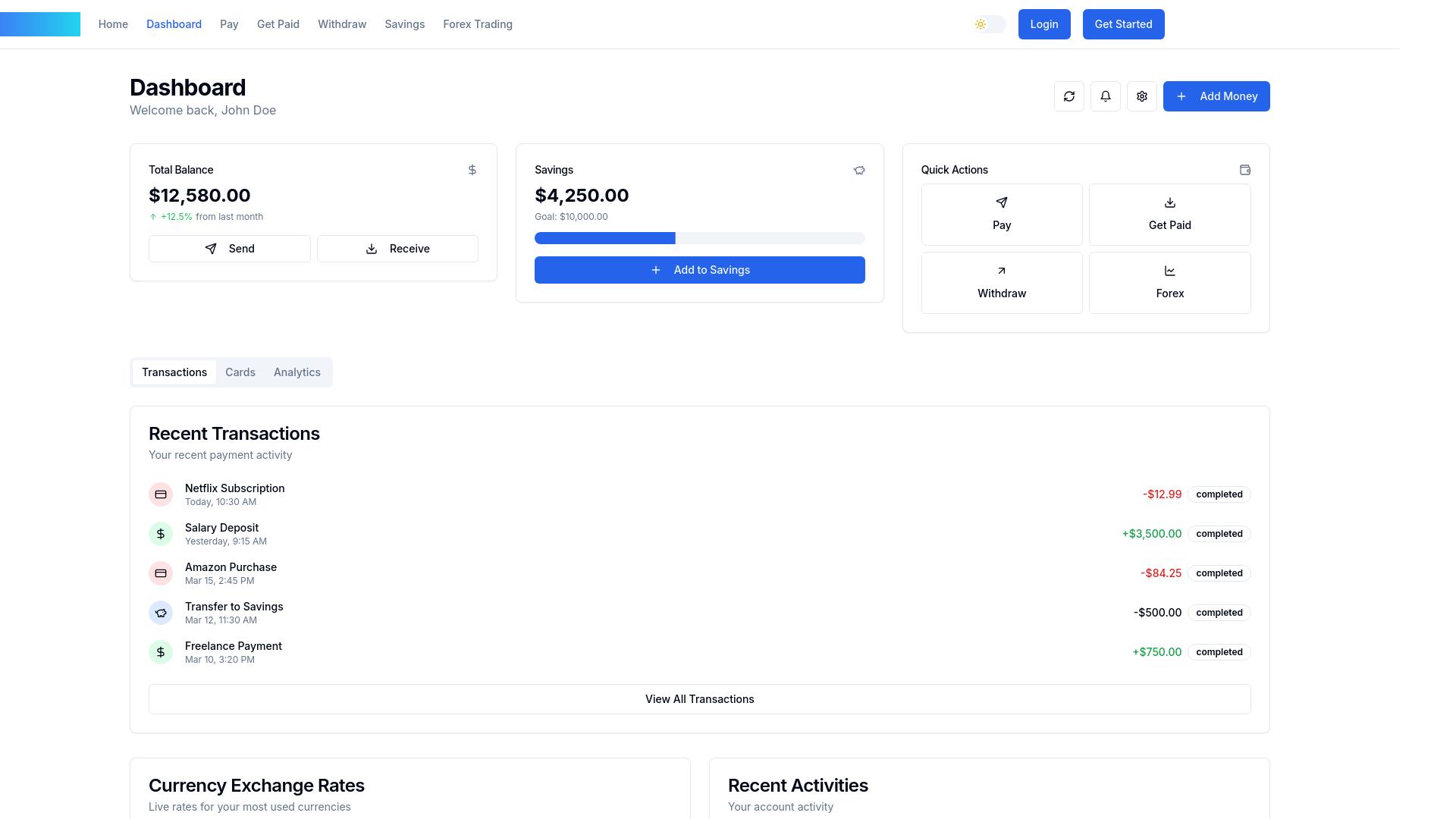Switch to the Cards tab
This screenshot has width=1456, height=819.
[x=240, y=372]
